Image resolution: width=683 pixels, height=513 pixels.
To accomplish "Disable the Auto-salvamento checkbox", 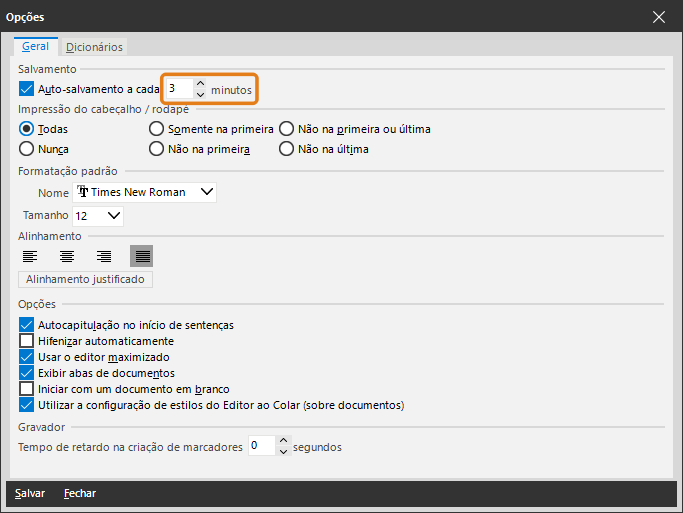I will [x=27, y=89].
